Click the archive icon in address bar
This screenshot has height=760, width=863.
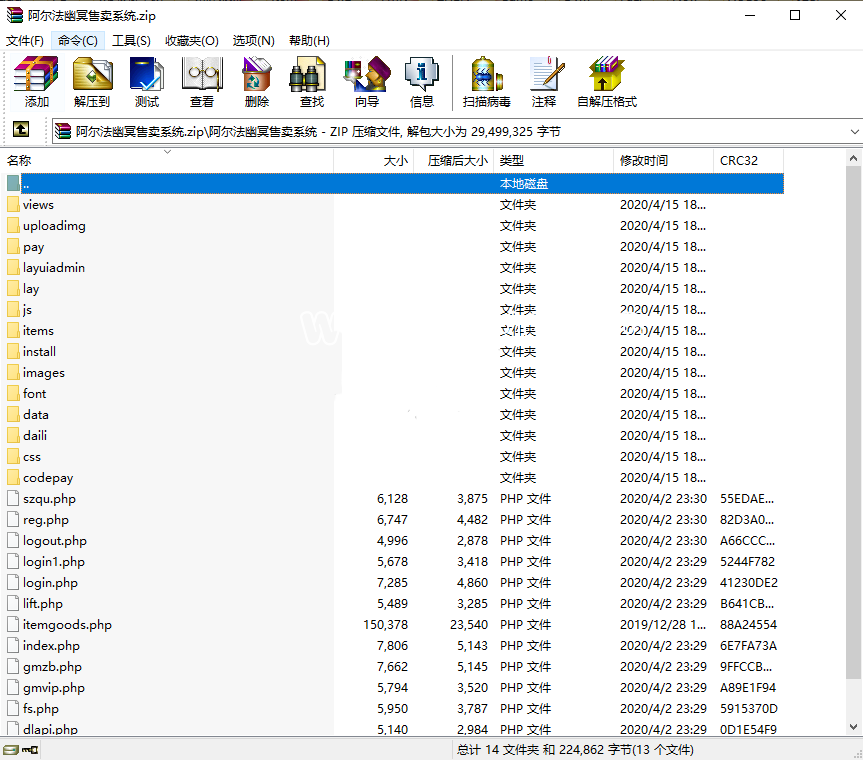pyautogui.click(x=63, y=132)
